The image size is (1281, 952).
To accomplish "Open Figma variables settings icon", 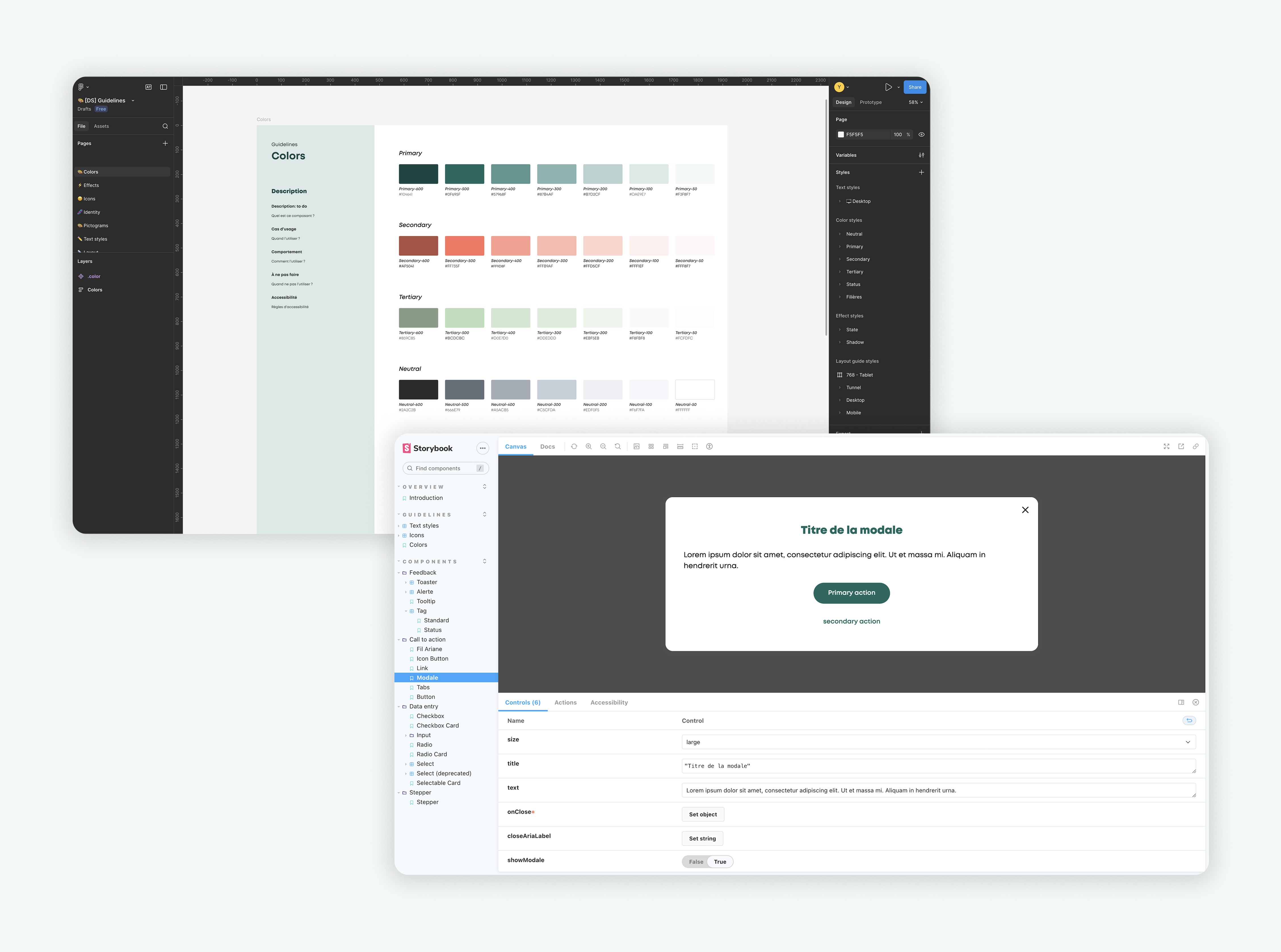I will pyautogui.click(x=921, y=155).
